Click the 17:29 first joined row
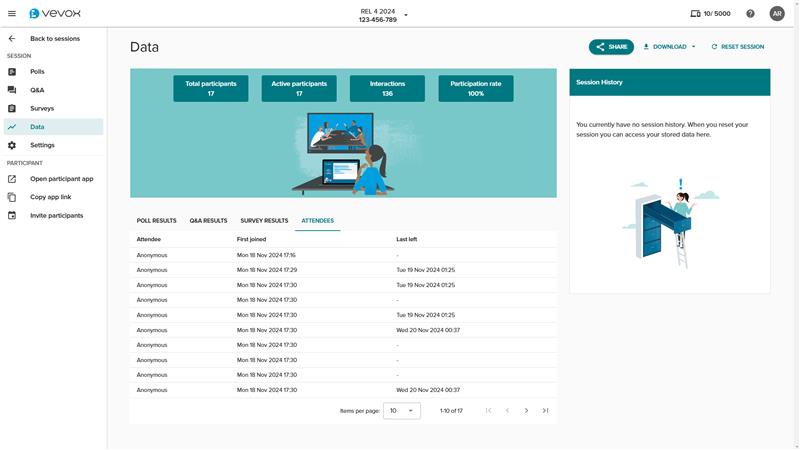Image resolution: width=800 pixels, height=450 pixels. tap(343, 270)
